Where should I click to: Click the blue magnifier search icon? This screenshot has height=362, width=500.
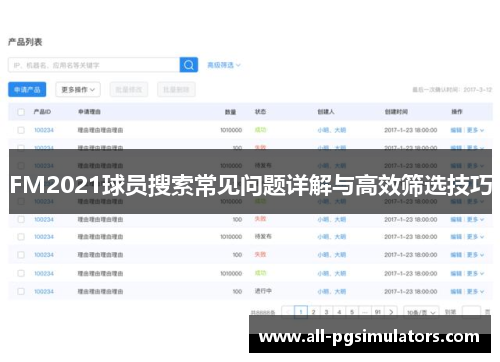[189, 65]
